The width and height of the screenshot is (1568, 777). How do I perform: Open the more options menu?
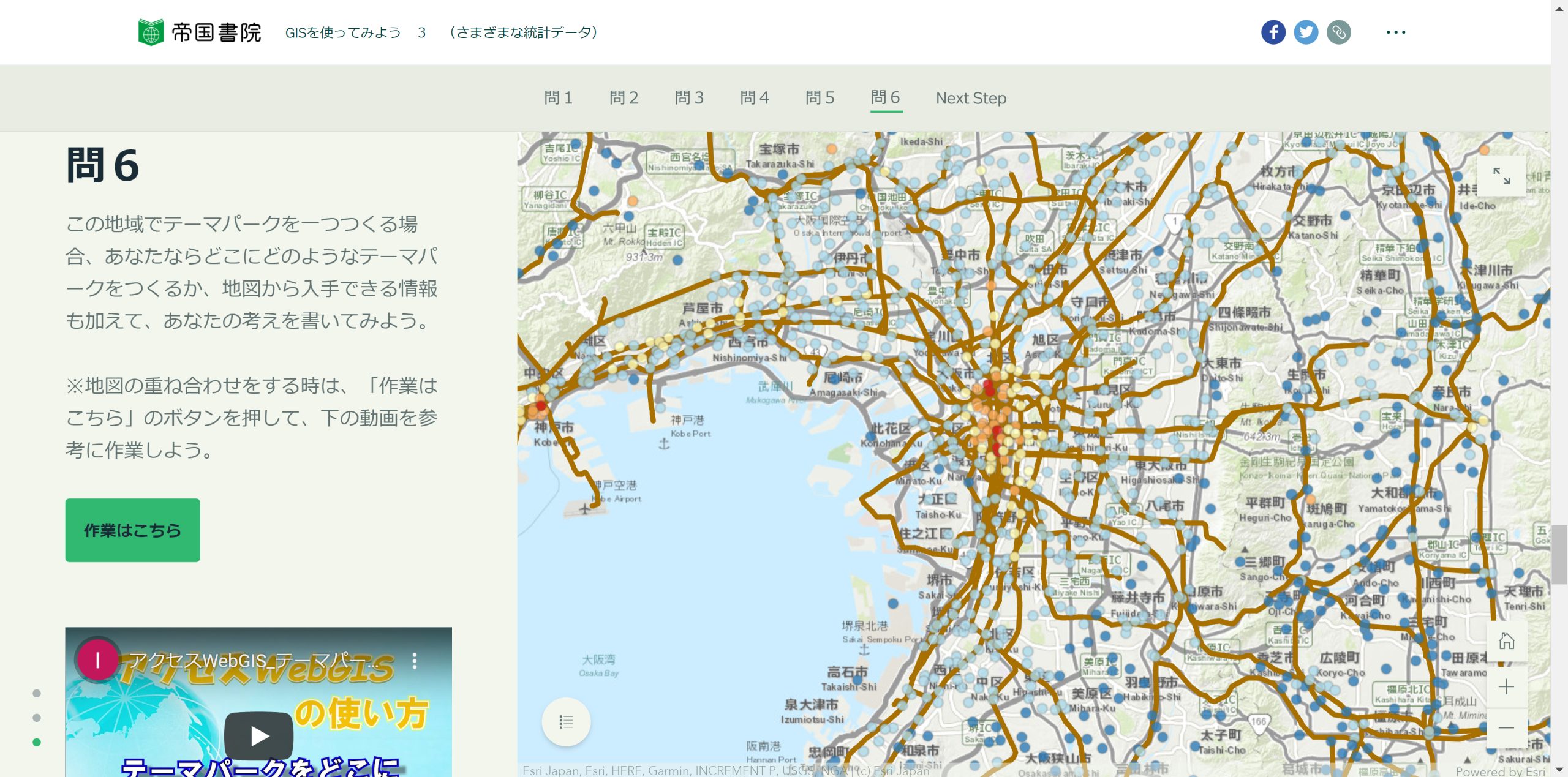coord(1396,32)
